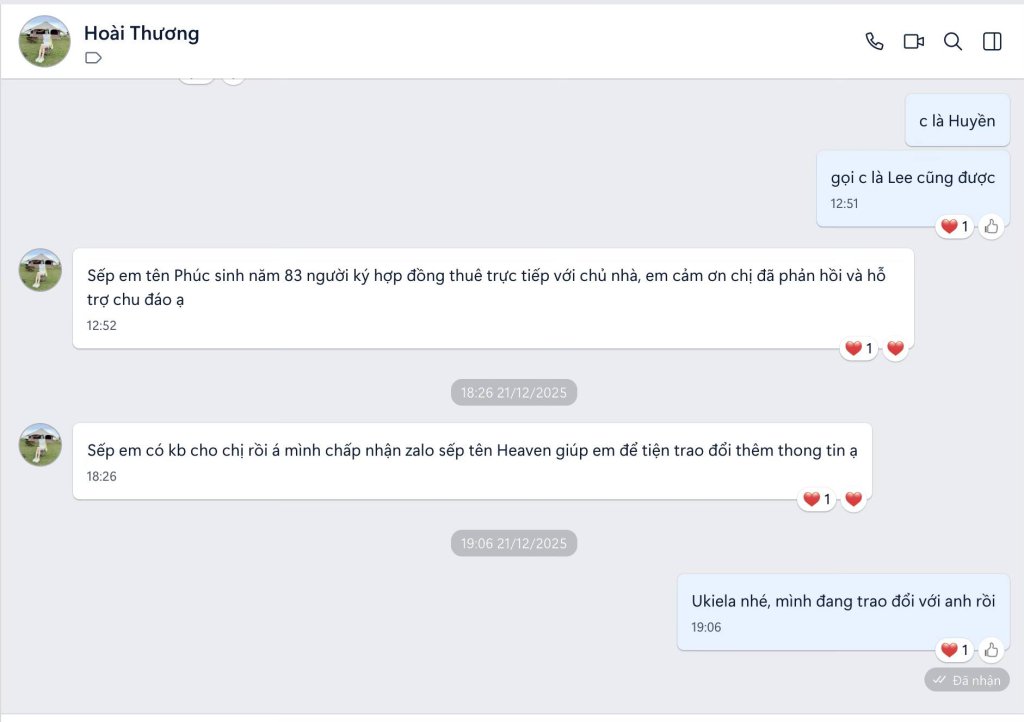Click sender avatar beside 18:26 message
The height and width of the screenshot is (722, 1024).
40,445
